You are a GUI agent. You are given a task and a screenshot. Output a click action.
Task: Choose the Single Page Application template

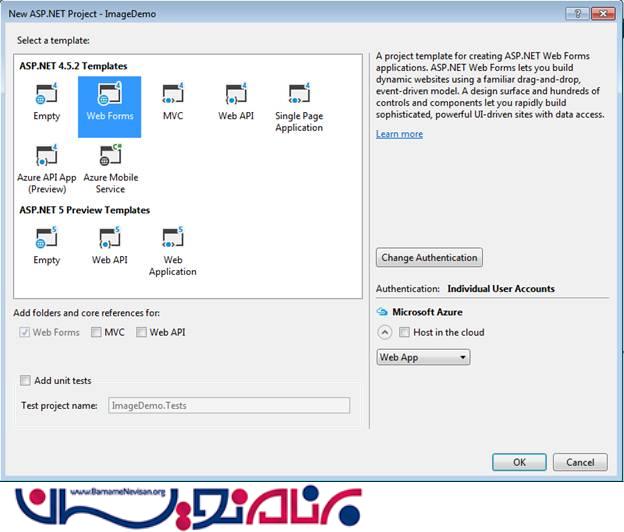tap(299, 96)
